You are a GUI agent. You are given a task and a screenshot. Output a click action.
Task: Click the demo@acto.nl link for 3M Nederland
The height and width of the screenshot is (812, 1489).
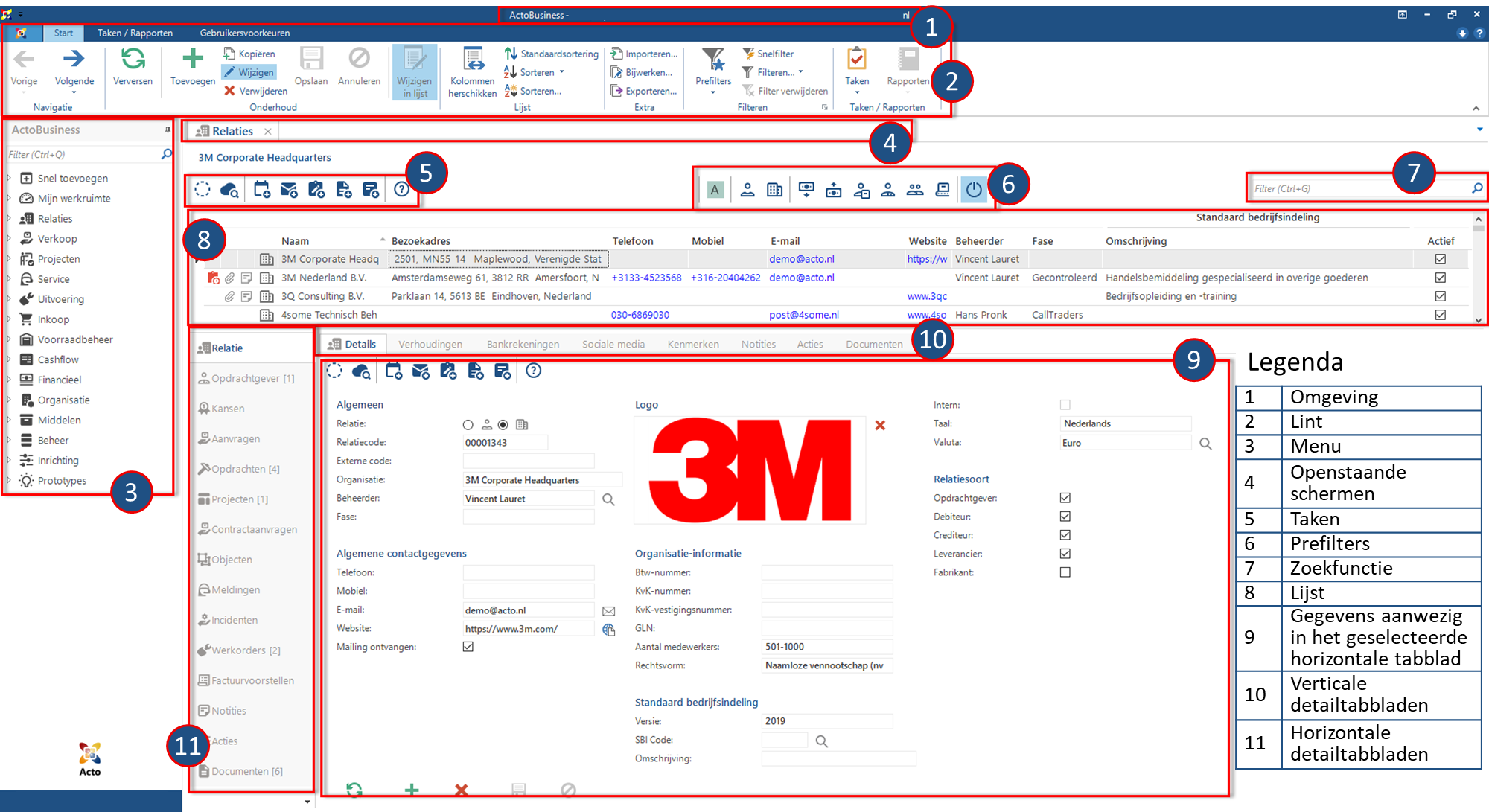click(x=801, y=278)
